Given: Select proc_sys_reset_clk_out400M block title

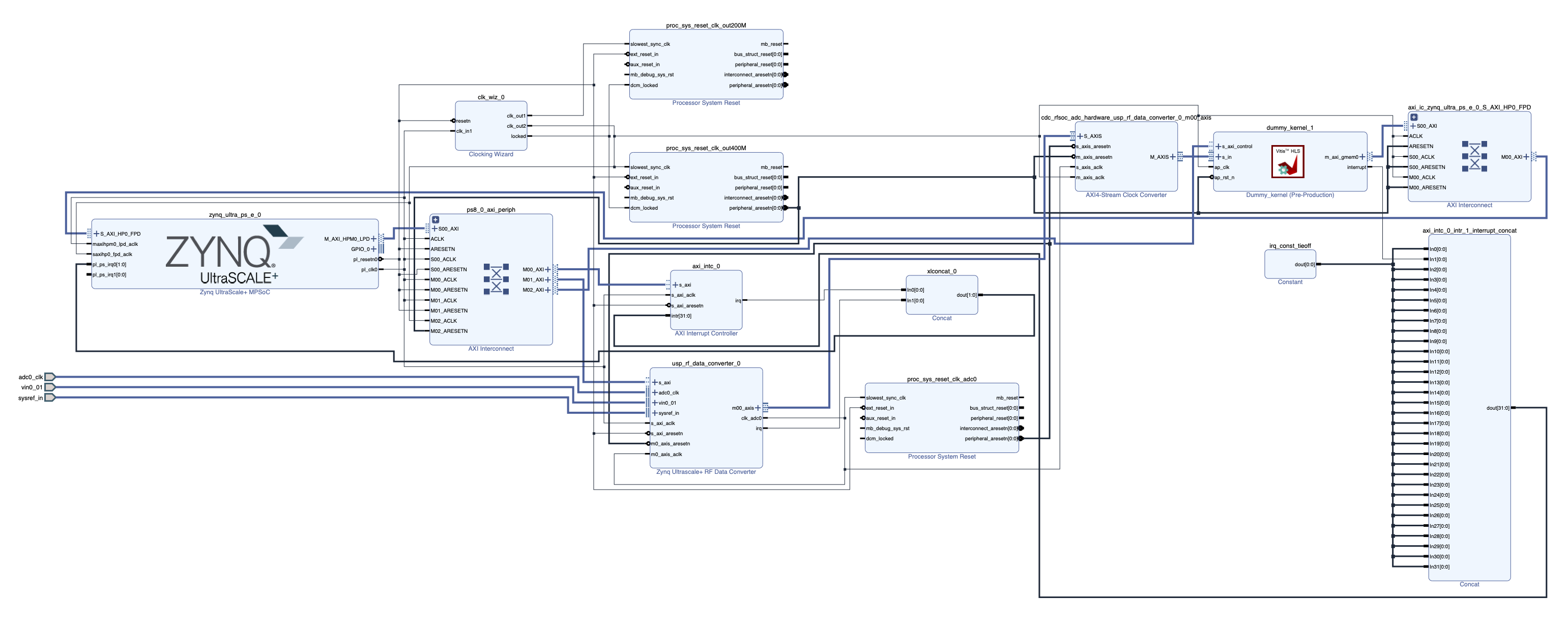Looking at the screenshot, I should pos(706,148).
